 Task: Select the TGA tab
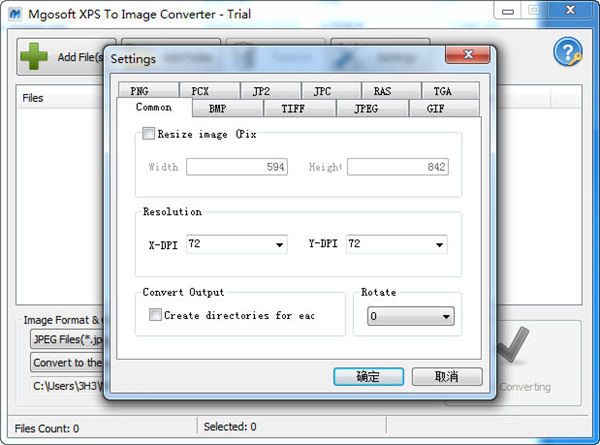(450, 91)
